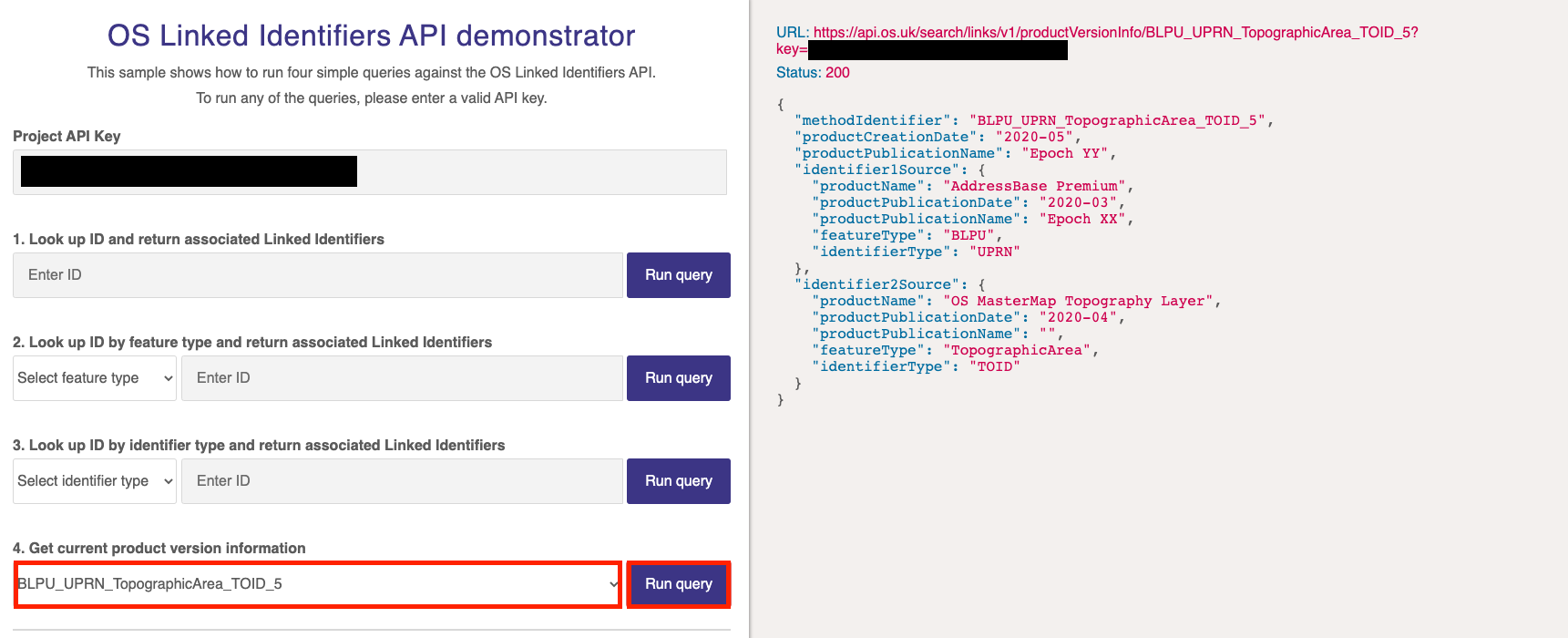This screenshot has width=1568, height=638.
Task: Click the "Epoch YY" publication name value
Action: point(1065,153)
